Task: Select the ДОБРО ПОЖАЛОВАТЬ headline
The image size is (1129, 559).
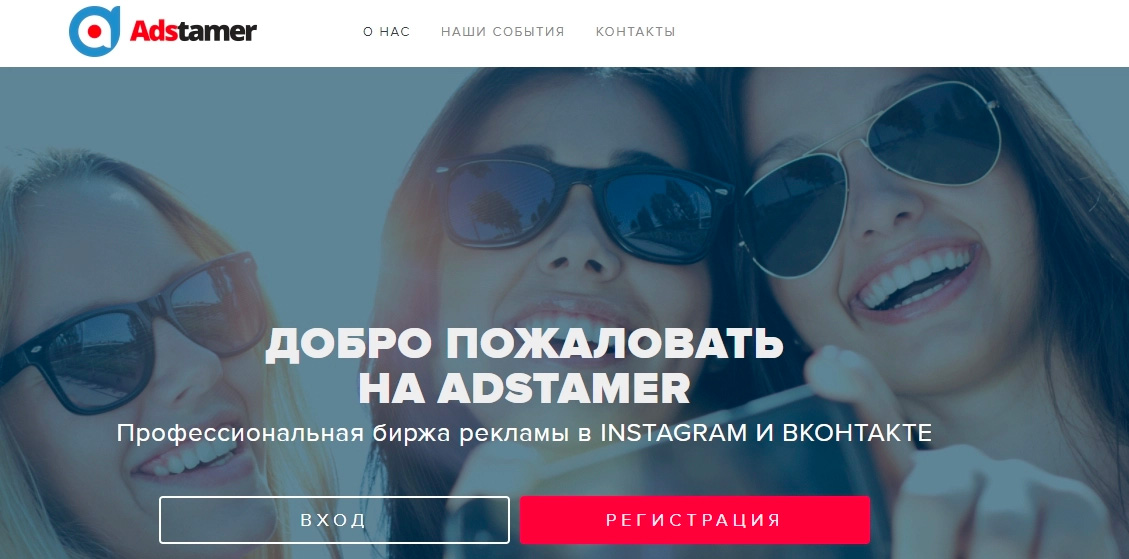Action: pyautogui.click(x=524, y=345)
